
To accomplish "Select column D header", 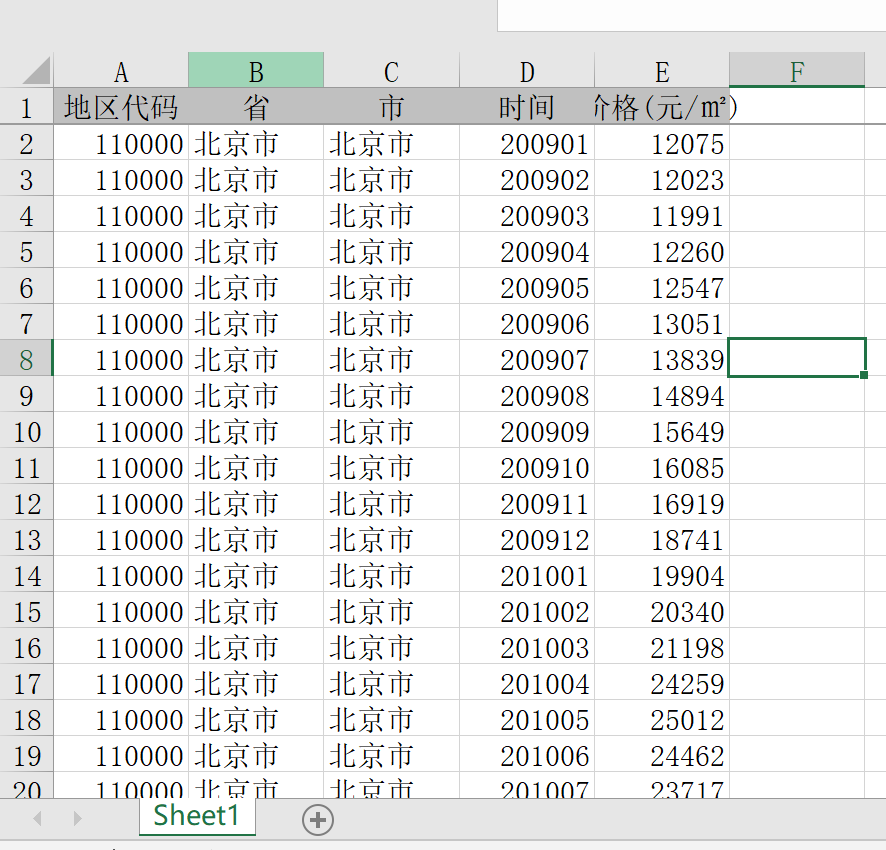I will (x=527, y=71).
